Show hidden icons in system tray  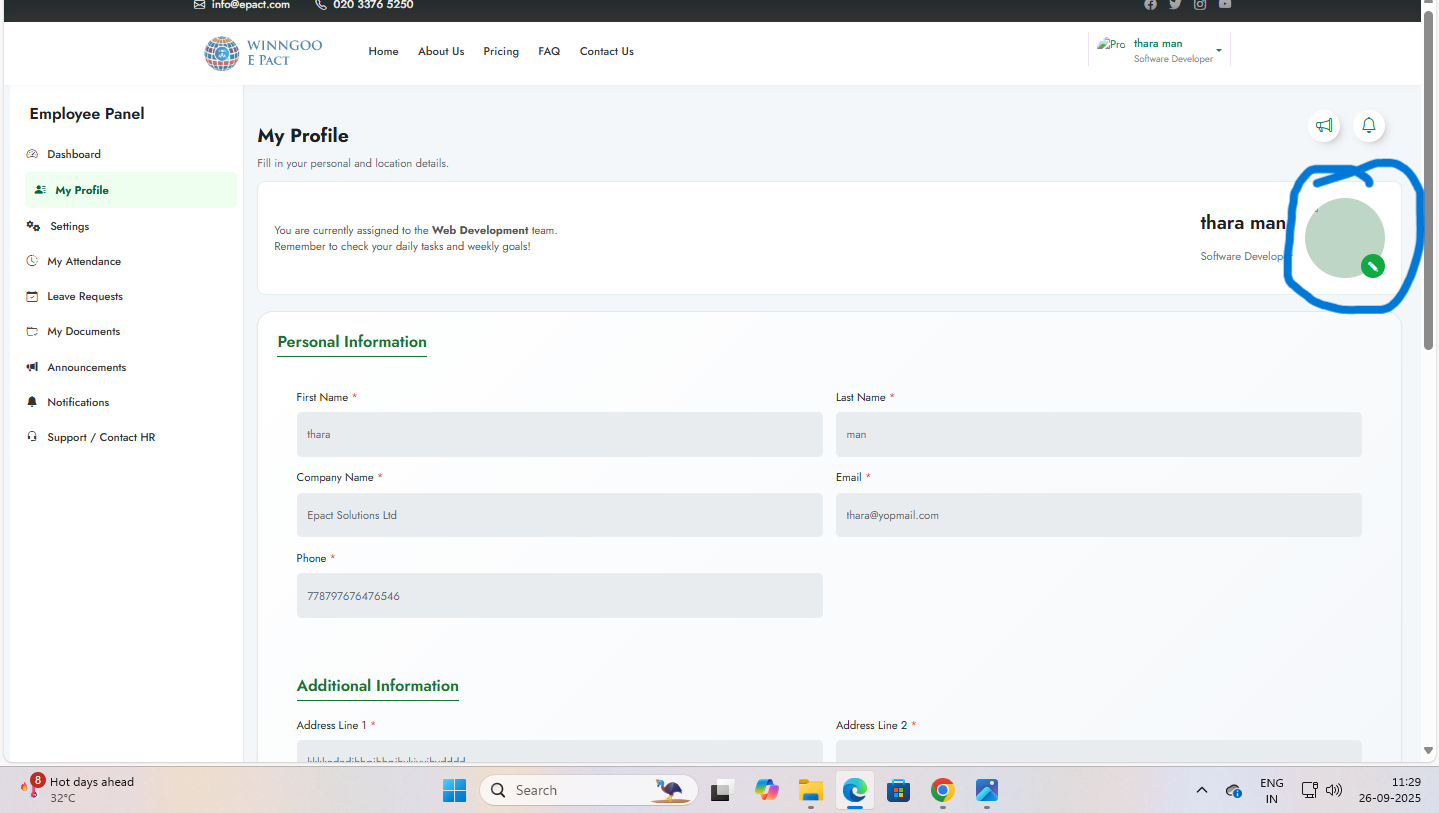click(1202, 790)
